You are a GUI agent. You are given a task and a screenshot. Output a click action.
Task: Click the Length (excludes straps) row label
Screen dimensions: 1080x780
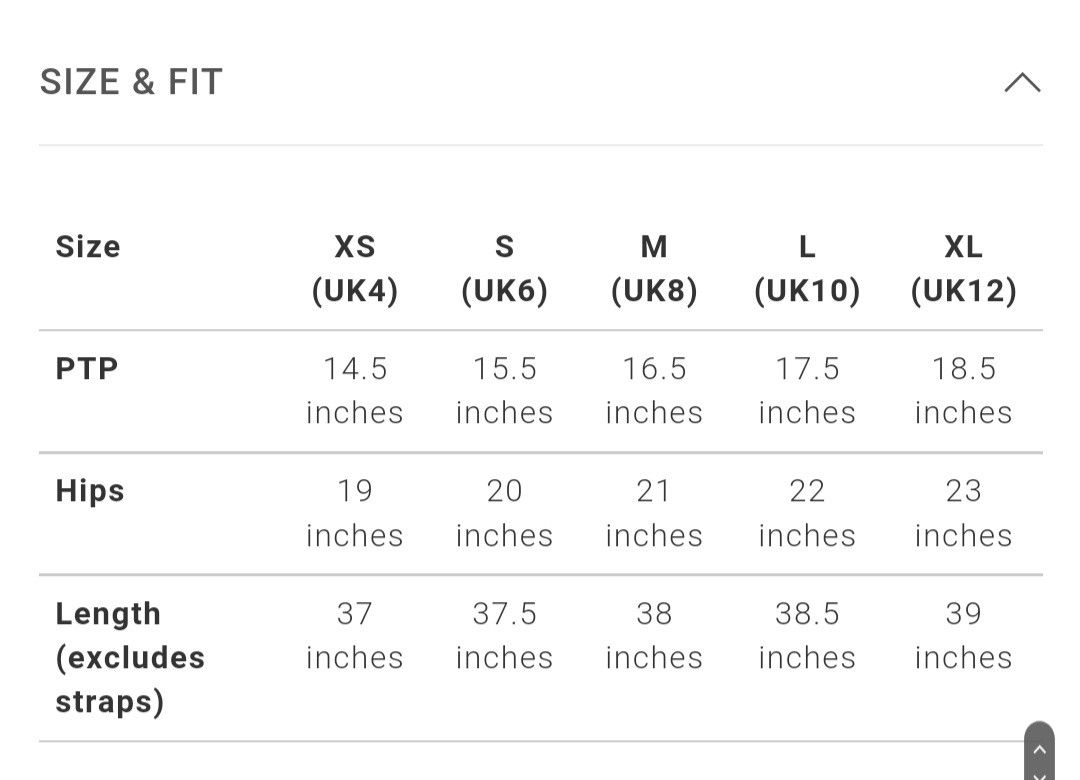(130, 657)
